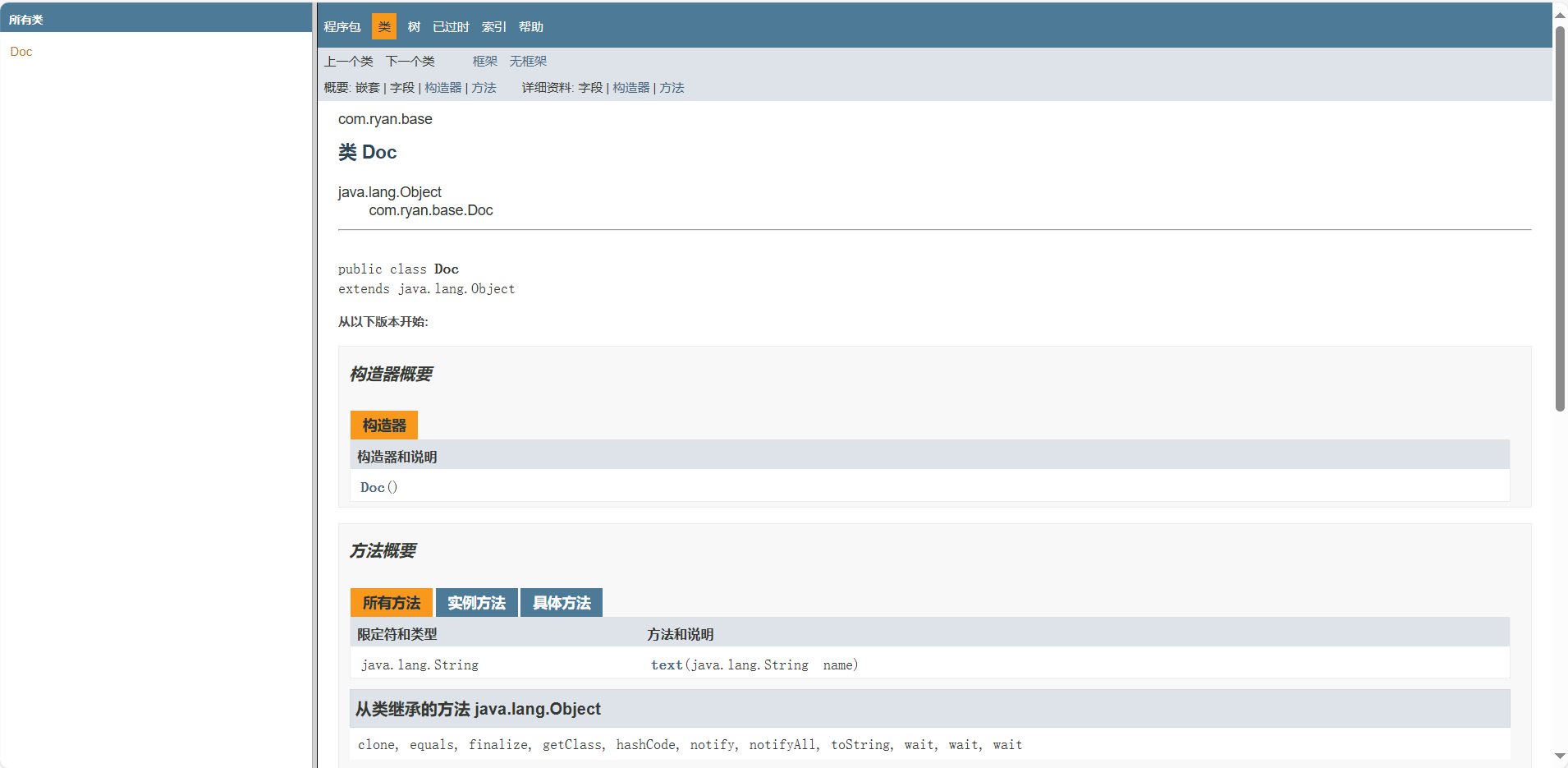Click the com.ryan.base package name
The height and width of the screenshot is (768, 1568).
385,119
